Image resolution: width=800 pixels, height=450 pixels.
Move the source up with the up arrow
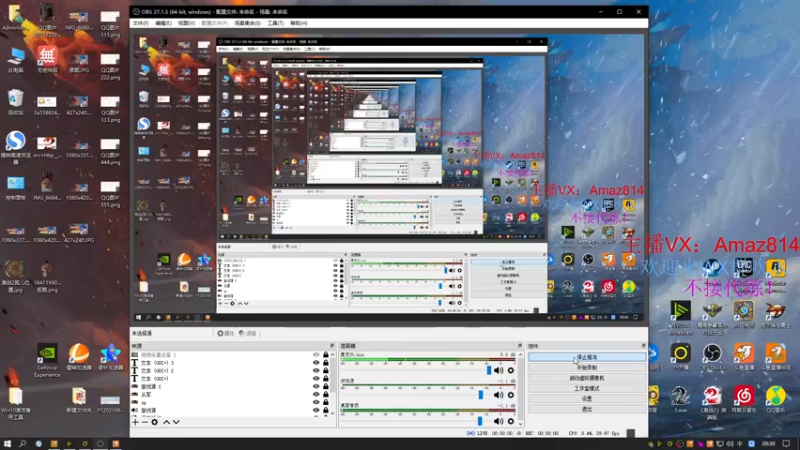166,422
